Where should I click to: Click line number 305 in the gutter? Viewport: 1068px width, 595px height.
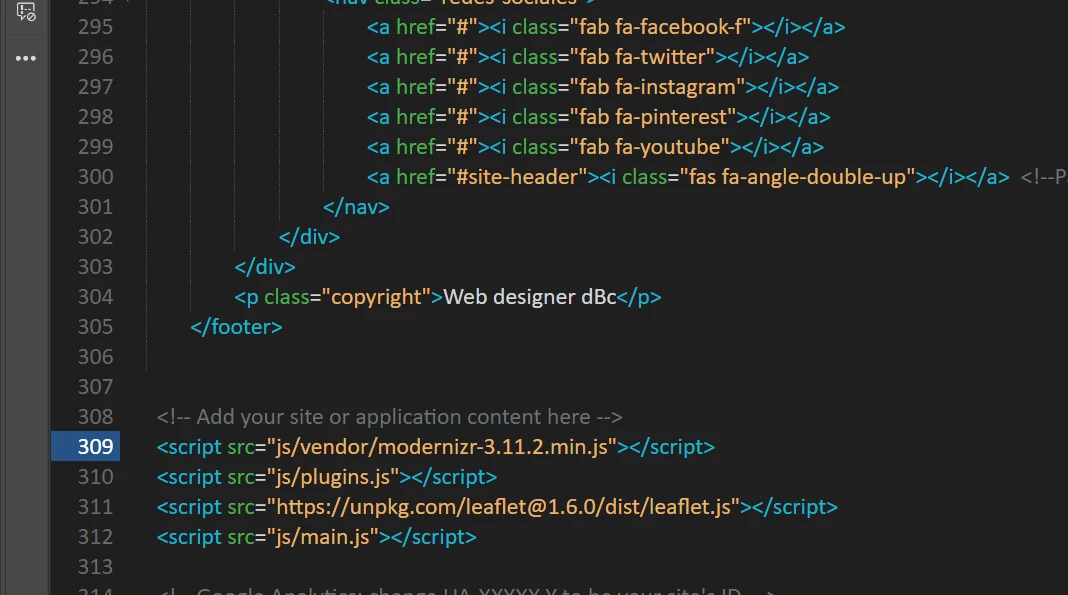[95, 327]
